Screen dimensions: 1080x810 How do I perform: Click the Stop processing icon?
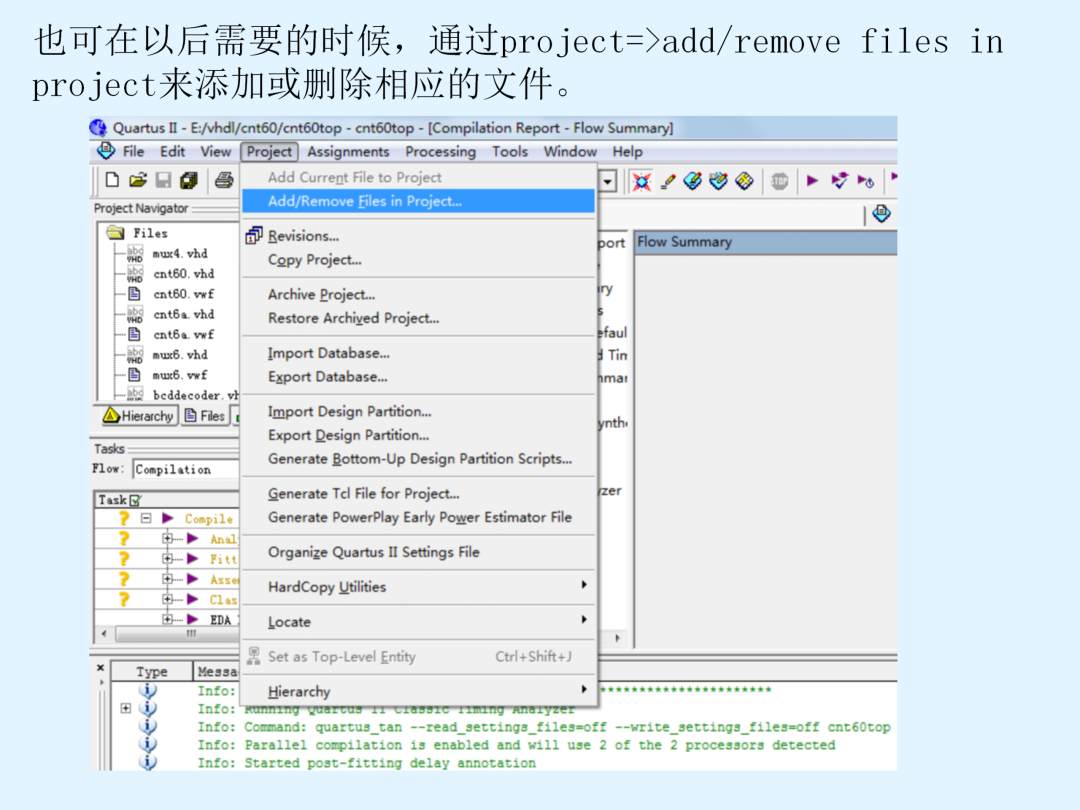coord(779,182)
